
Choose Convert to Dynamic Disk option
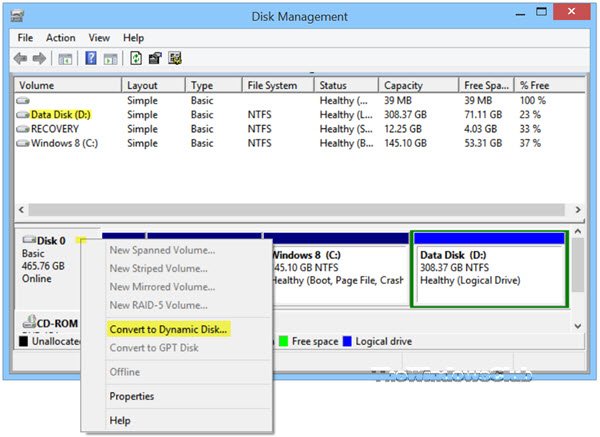(x=168, y=328)
